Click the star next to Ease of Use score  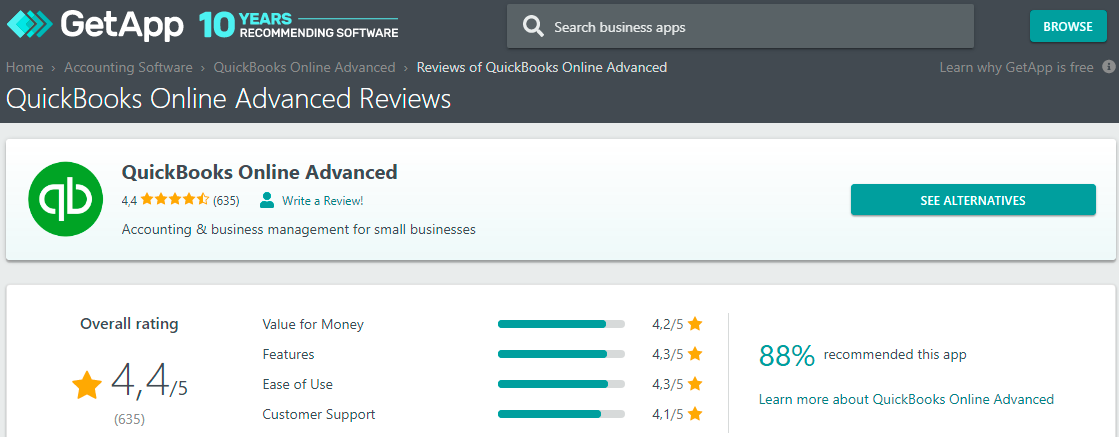695,384
